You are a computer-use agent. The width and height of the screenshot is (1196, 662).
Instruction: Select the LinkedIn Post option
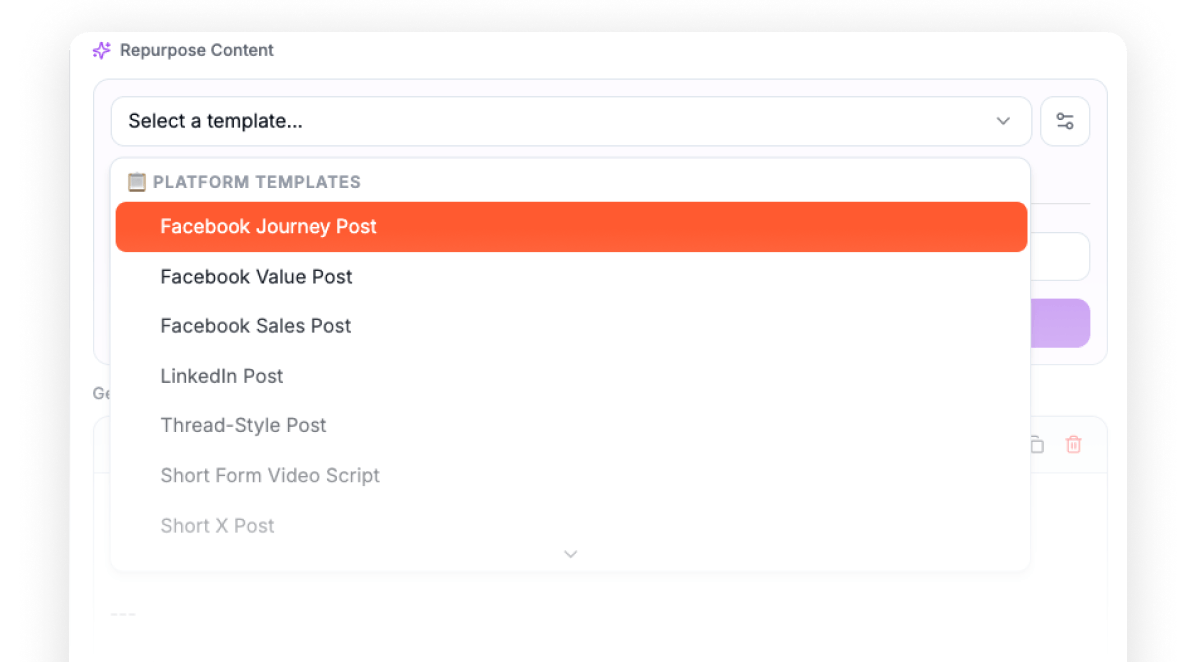click(571, 376)
